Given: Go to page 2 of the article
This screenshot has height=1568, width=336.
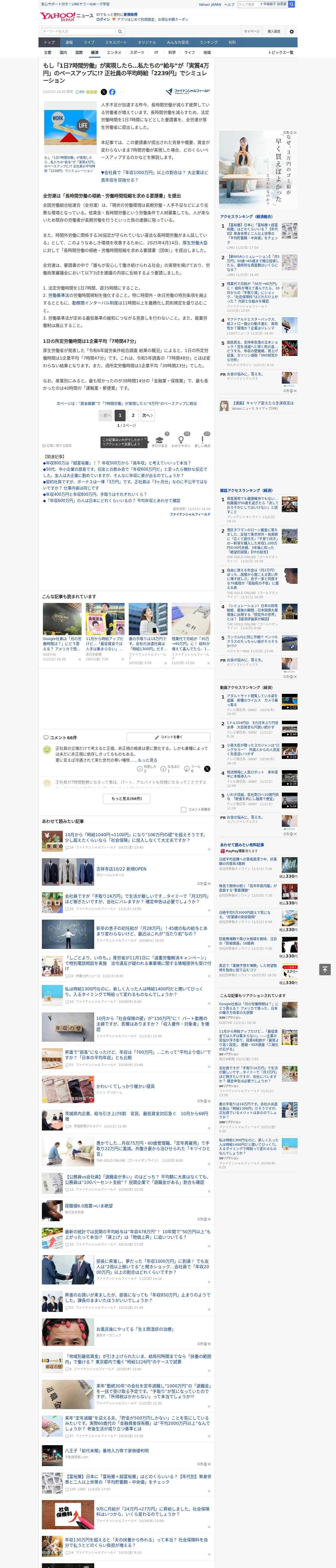Looking at the screenshot, I should (133, 415).
